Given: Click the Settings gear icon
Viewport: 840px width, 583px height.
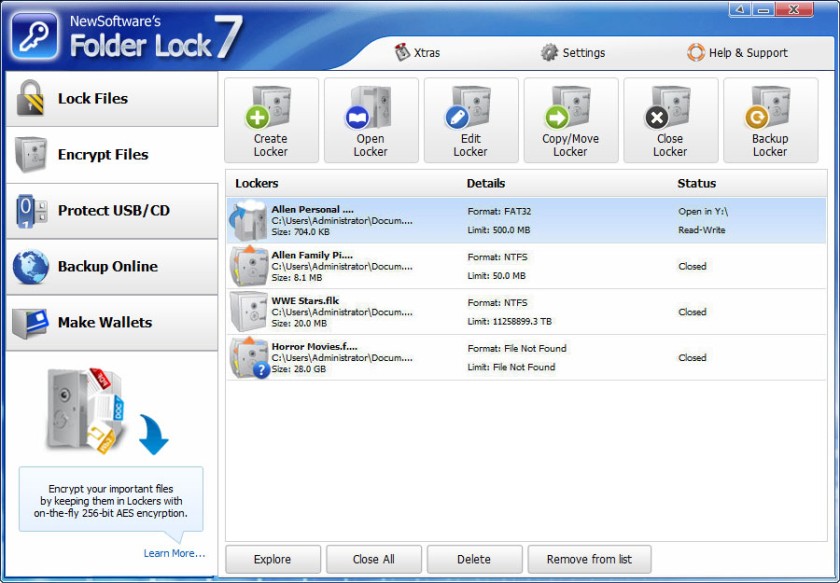Looking at the screenshot, I should click(x=549, y=53).
